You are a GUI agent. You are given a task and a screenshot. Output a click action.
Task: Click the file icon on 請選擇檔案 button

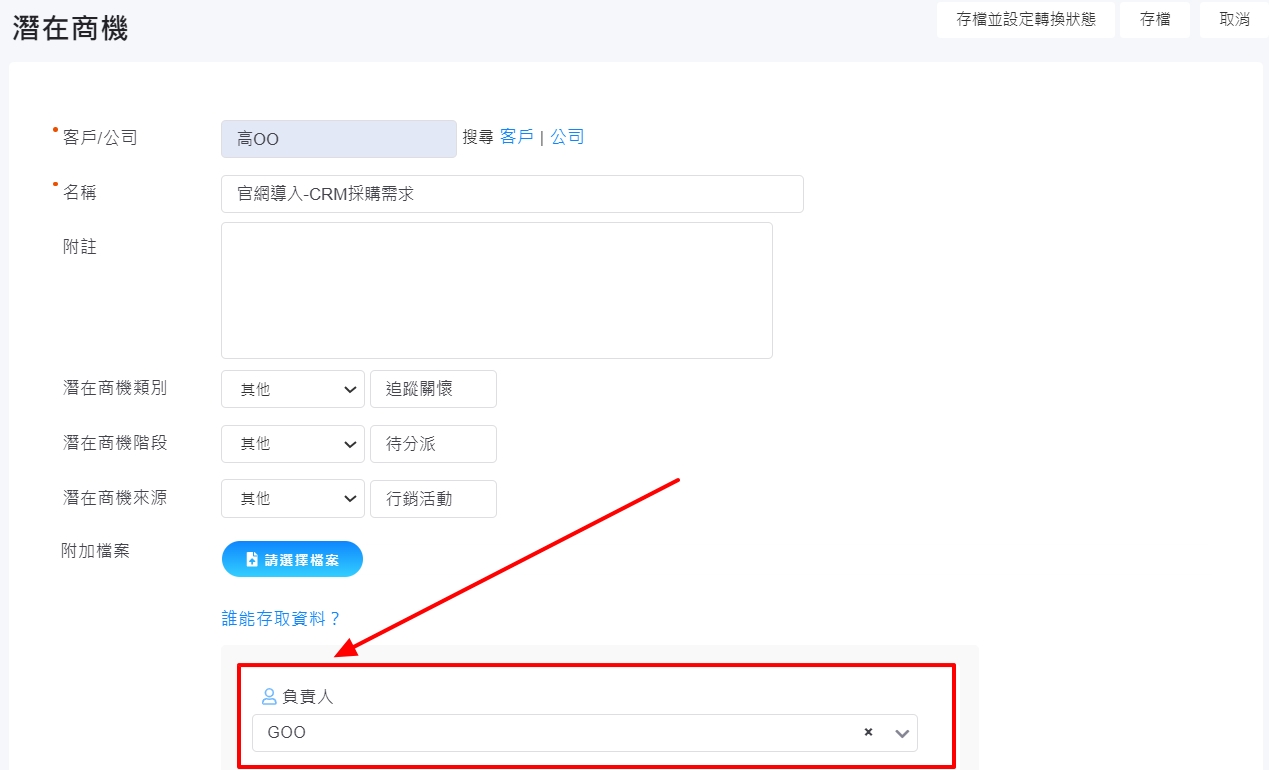point(252,560)
